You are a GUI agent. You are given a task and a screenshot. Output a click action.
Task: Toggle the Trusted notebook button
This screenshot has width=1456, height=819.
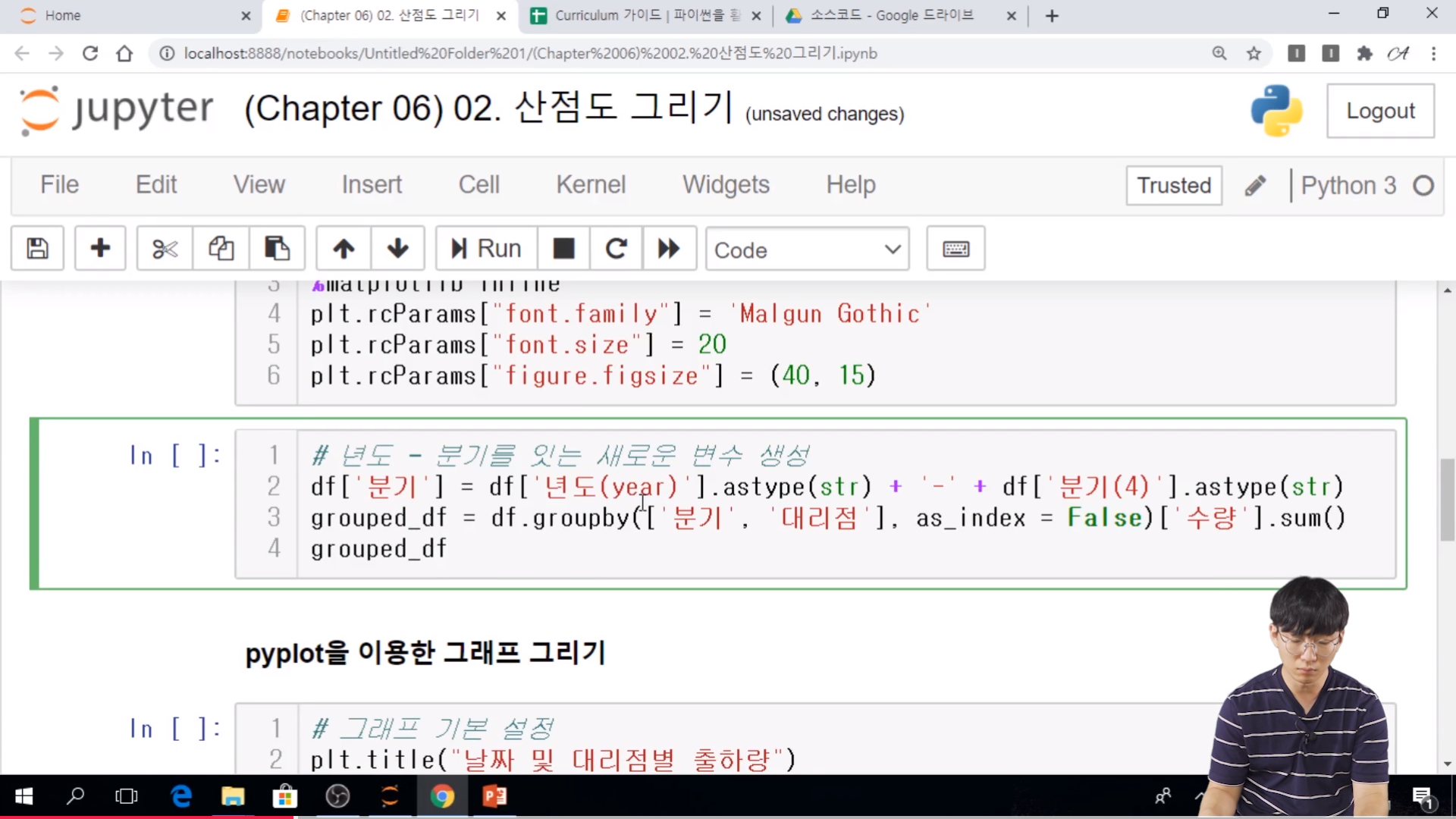click(x=1173, y=186)
